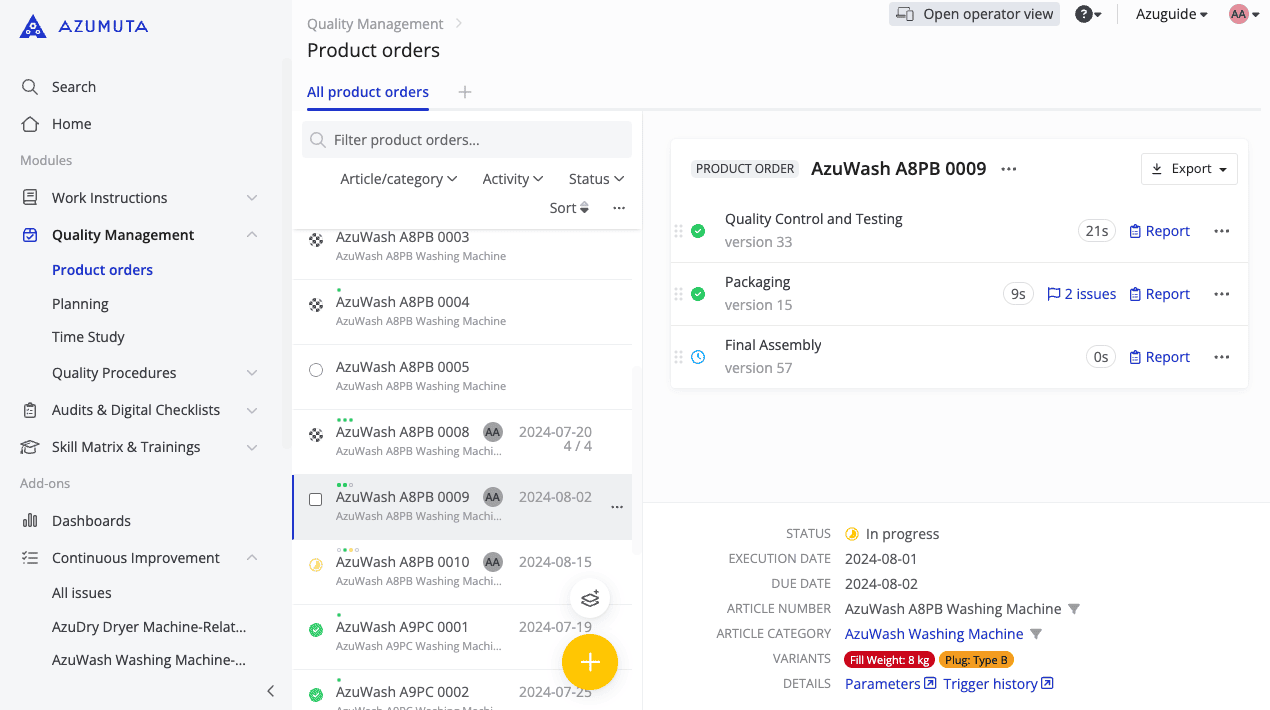This screenshot has height=710, width=1270.
Task: Open Planning in the sidebar
Action: click(80, 304)
